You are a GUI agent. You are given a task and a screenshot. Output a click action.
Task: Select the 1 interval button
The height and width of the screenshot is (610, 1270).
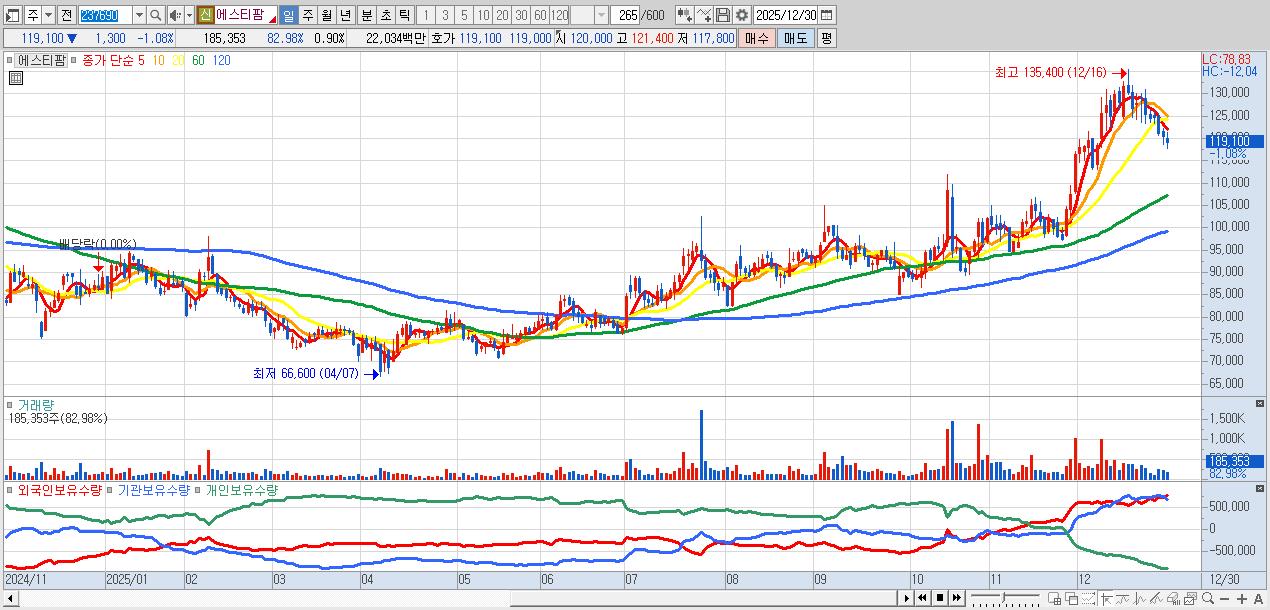coord(426,15)
